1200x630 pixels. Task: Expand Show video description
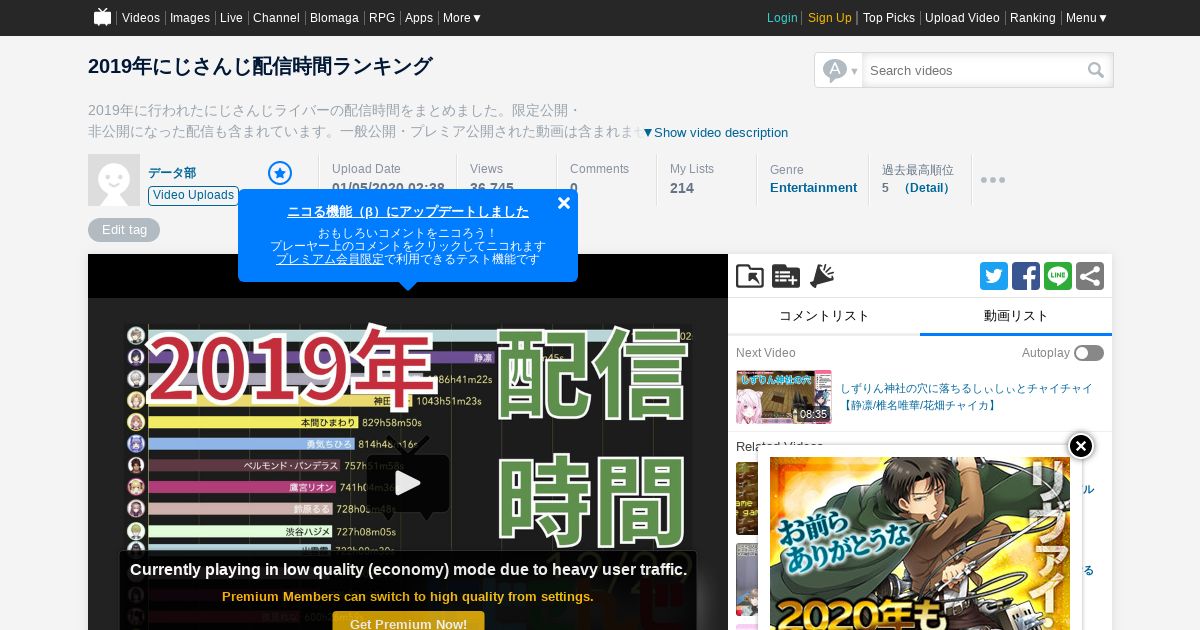point(715,133)
